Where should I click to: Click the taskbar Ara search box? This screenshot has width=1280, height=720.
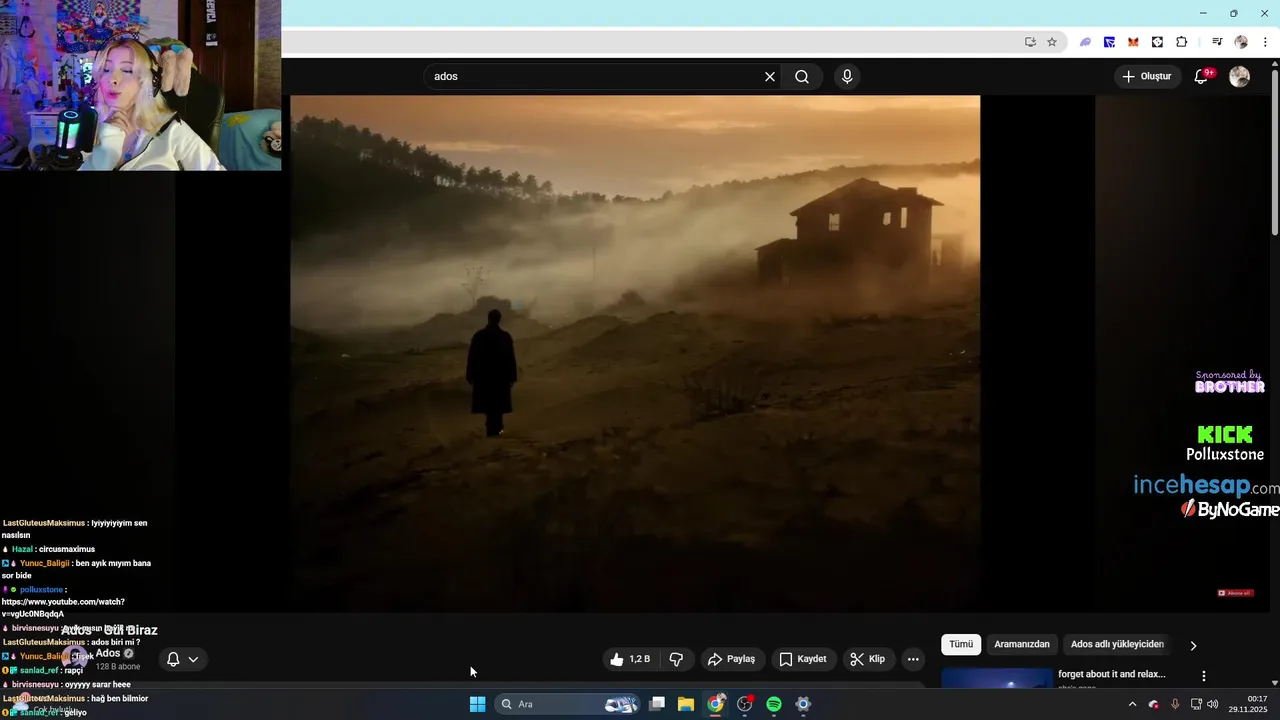[x=568, y=704]
